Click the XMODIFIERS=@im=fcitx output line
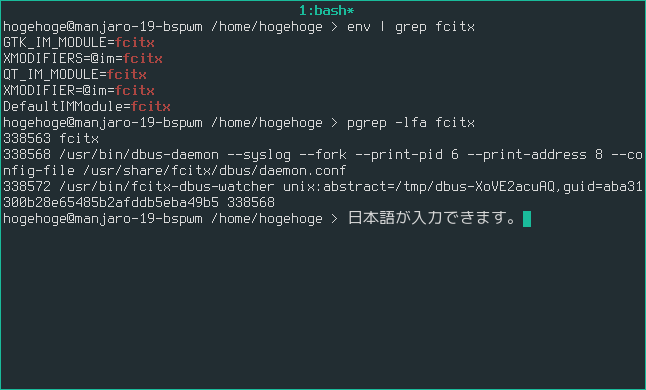 coord(83,58)
